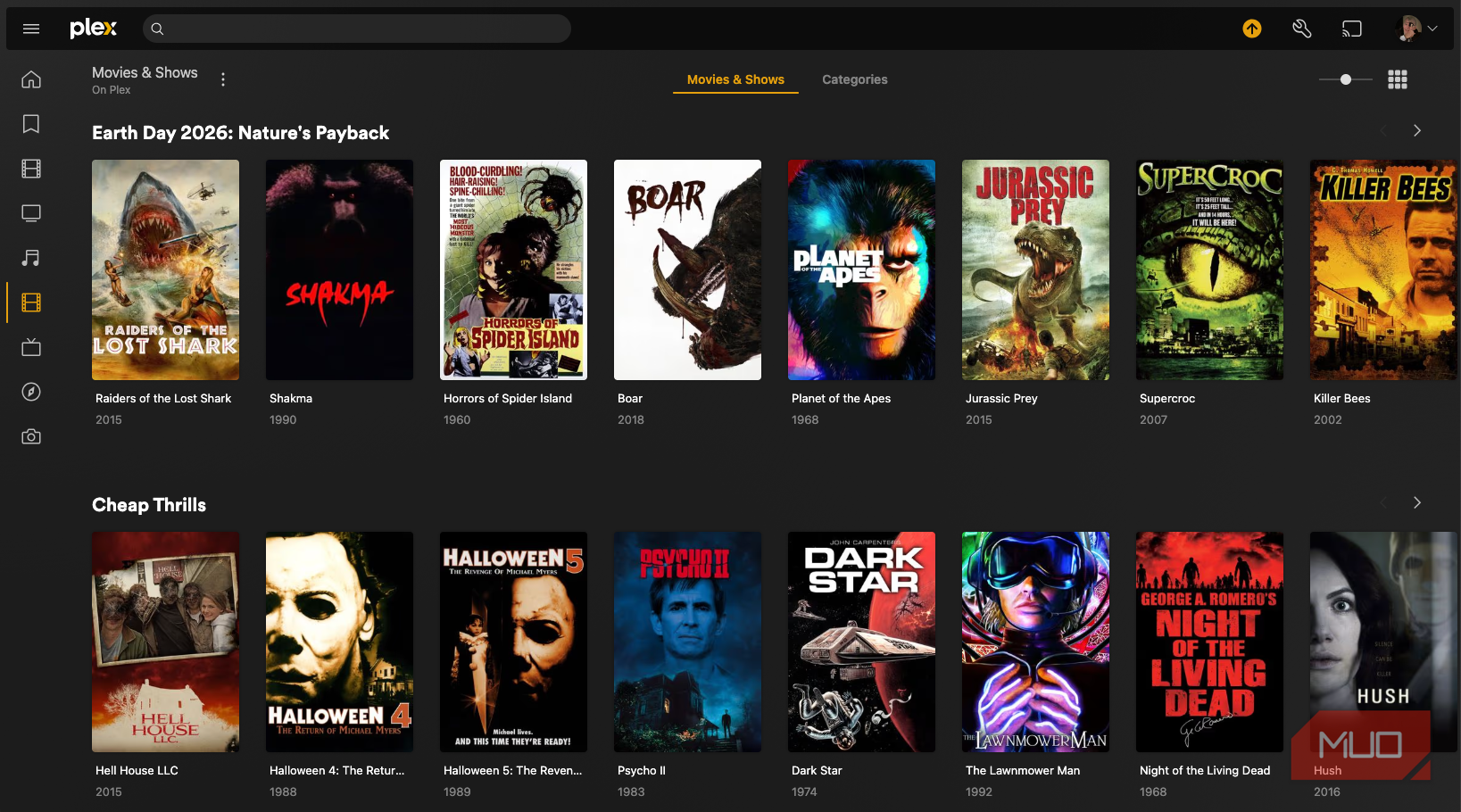Open the Dark Star poster
The width and height of the screenshot is (1461, 812).
[861, 642]
